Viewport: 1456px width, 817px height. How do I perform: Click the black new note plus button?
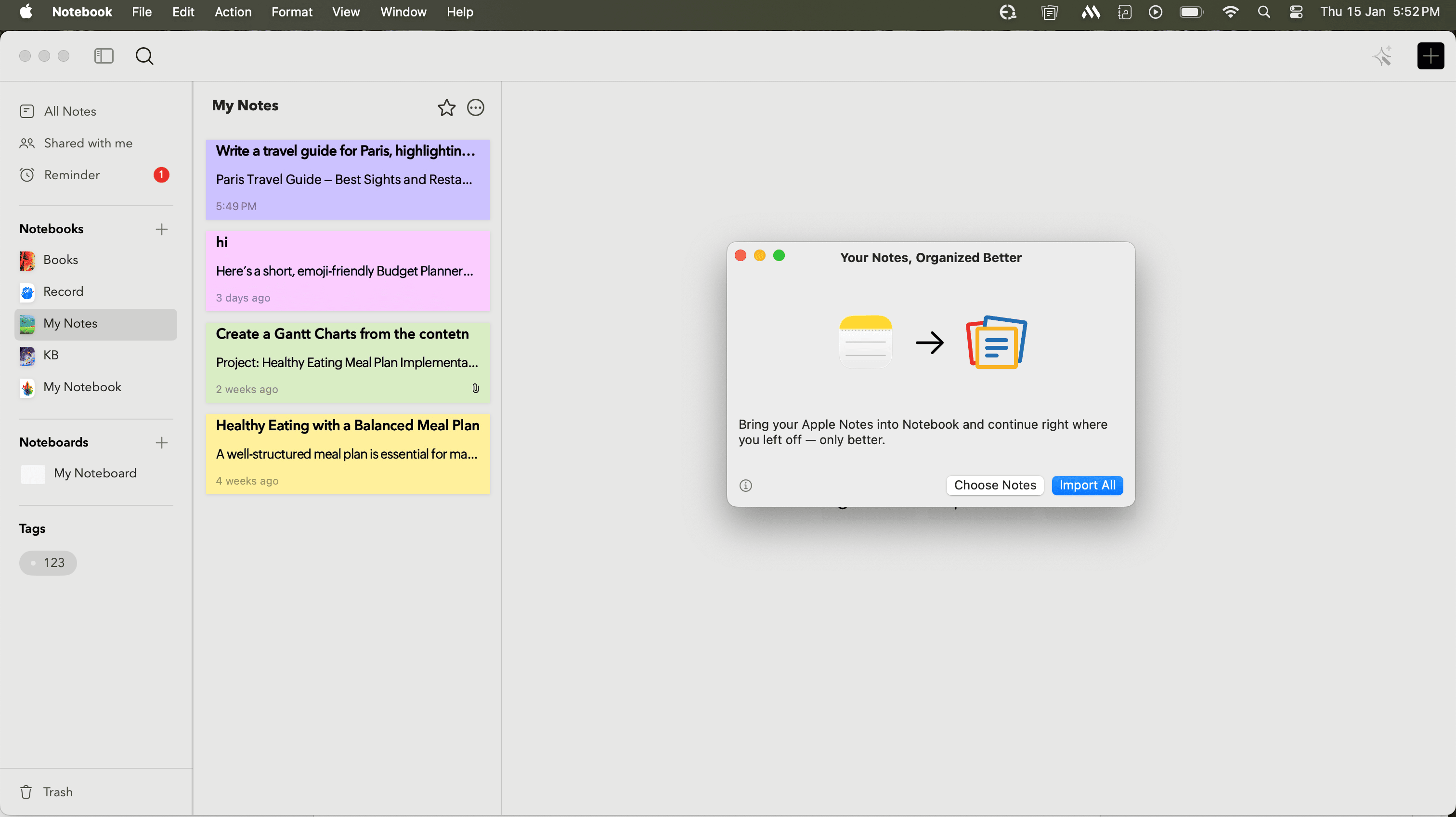(1430, 56)
